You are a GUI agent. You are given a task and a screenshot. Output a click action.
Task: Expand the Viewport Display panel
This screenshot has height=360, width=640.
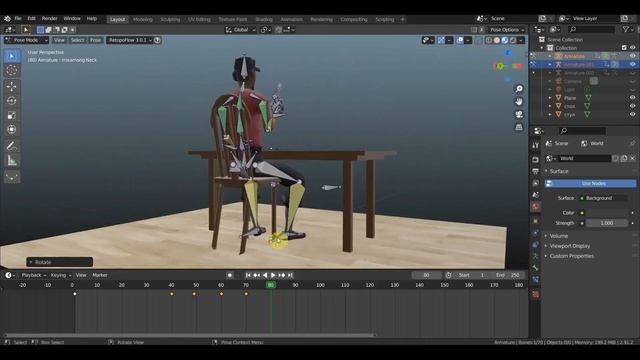pyautogui.click(x=569, y=246)
